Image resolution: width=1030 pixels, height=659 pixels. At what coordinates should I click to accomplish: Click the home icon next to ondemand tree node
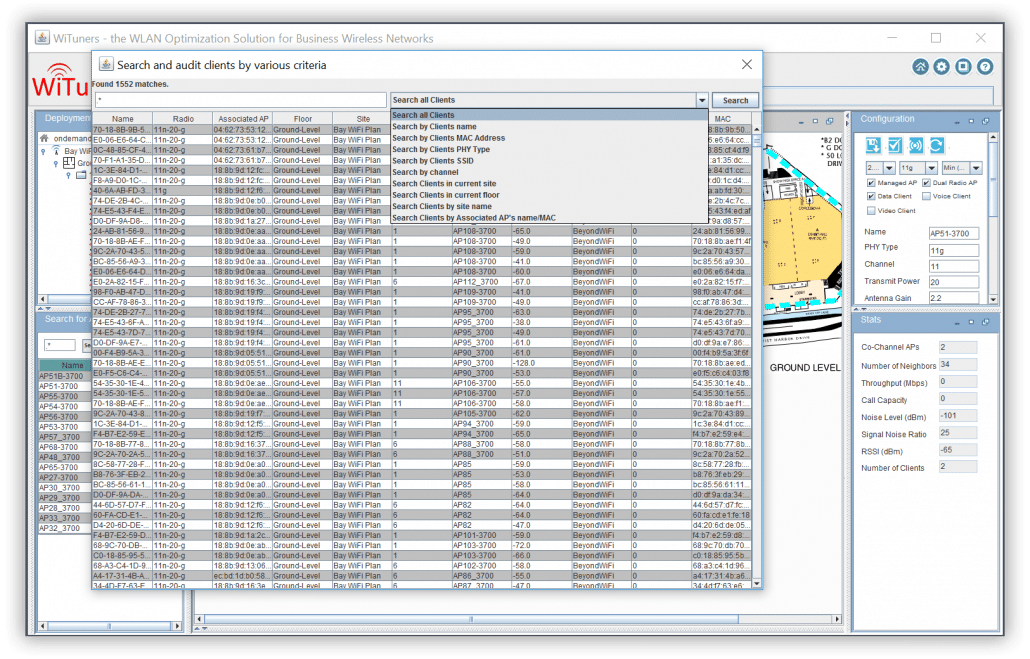[x=44, y=139]
